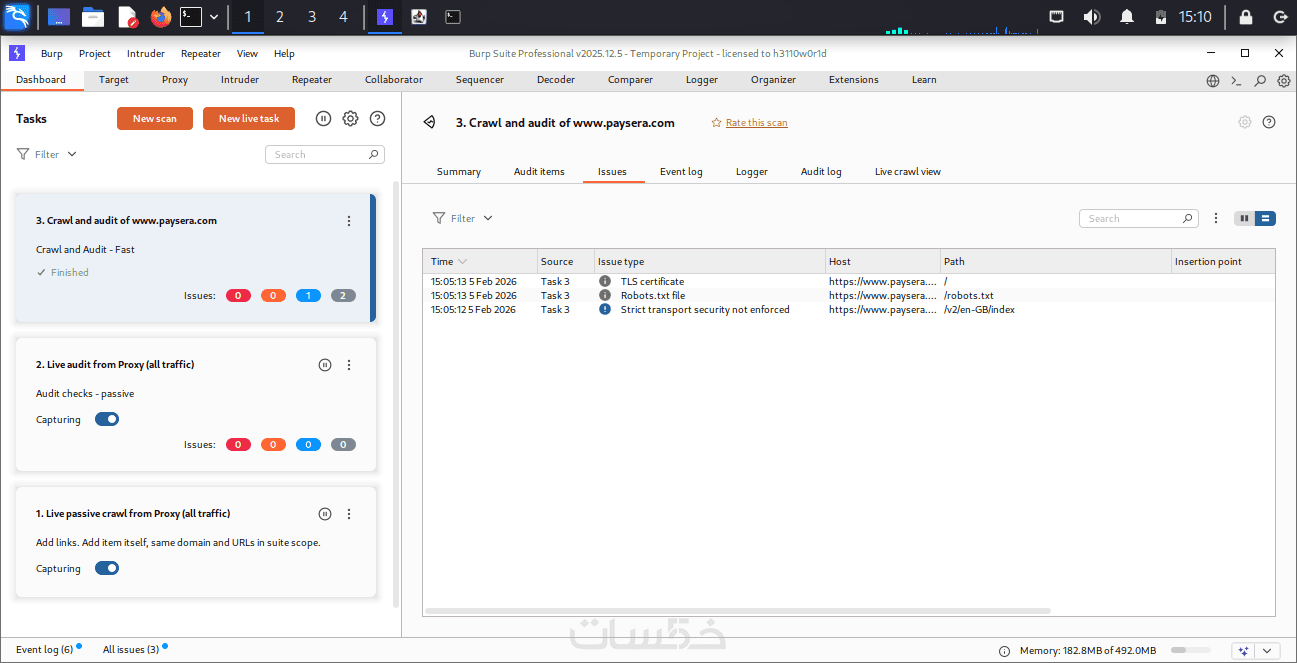This screenshot has width=1297, height=663.
Task: Open the Burp menu
Action: tap(51, 54)
